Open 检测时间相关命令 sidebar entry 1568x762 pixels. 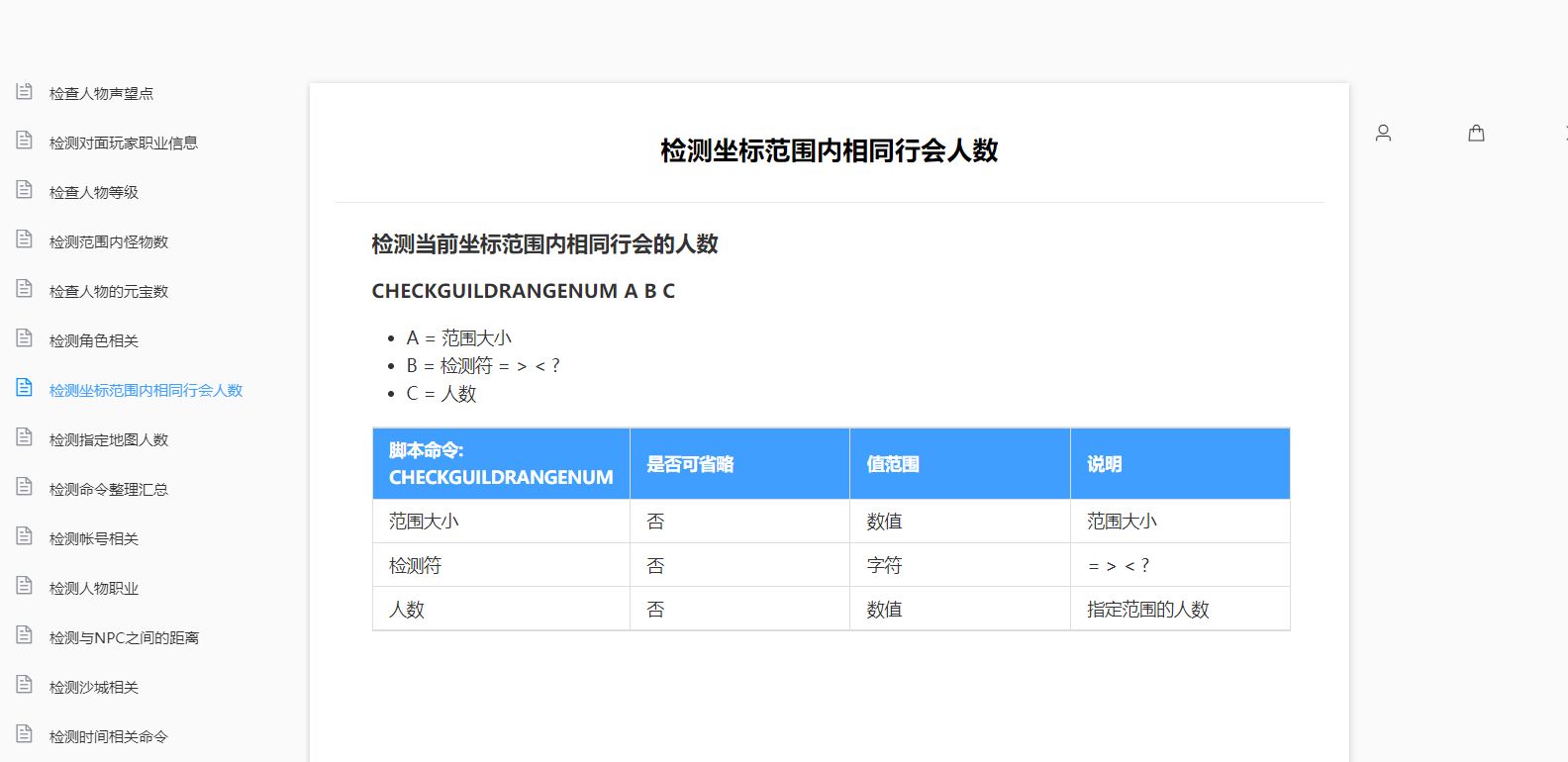pos(109,737)
